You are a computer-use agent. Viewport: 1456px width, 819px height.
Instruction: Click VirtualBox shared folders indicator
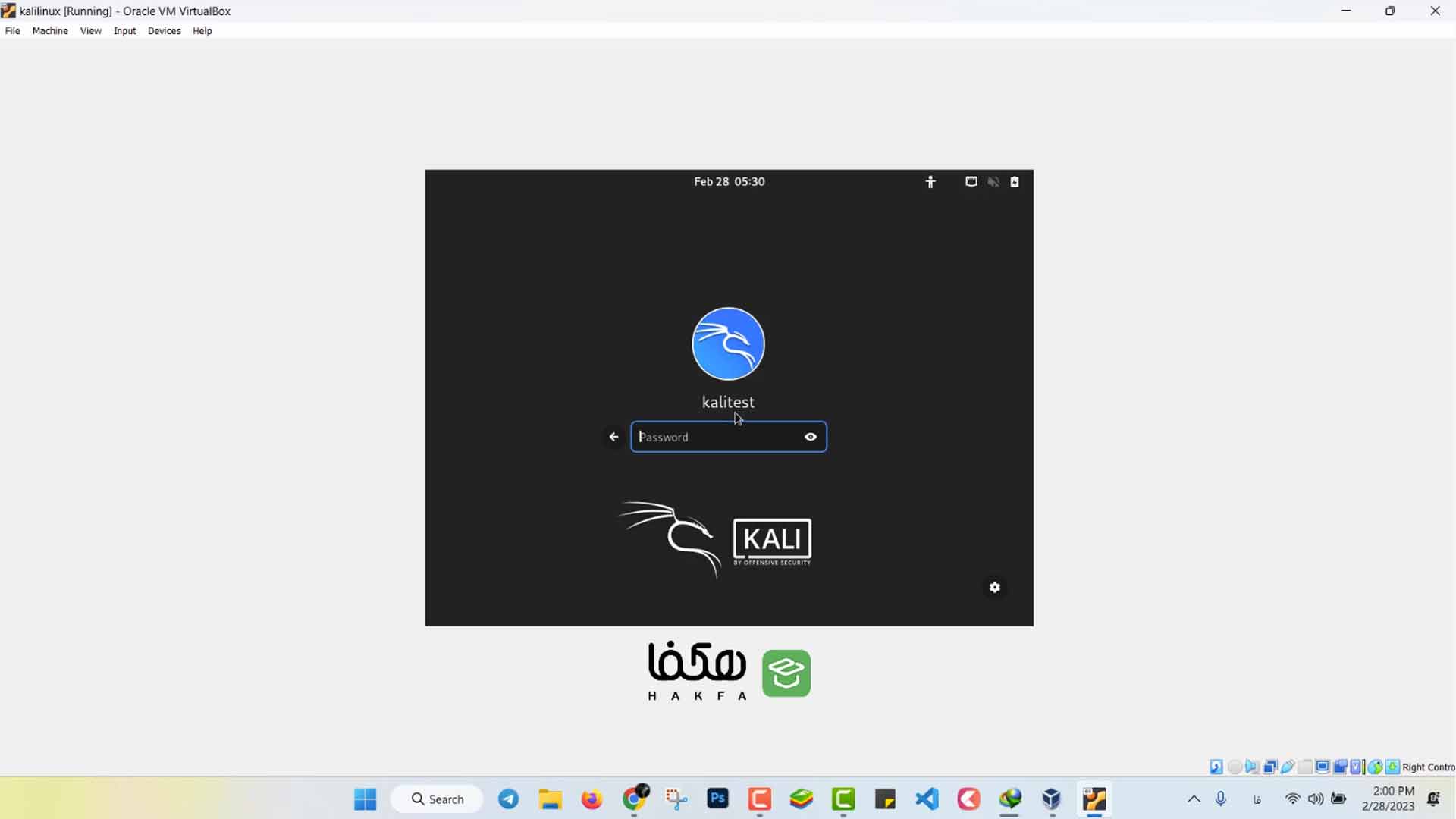1305,767
